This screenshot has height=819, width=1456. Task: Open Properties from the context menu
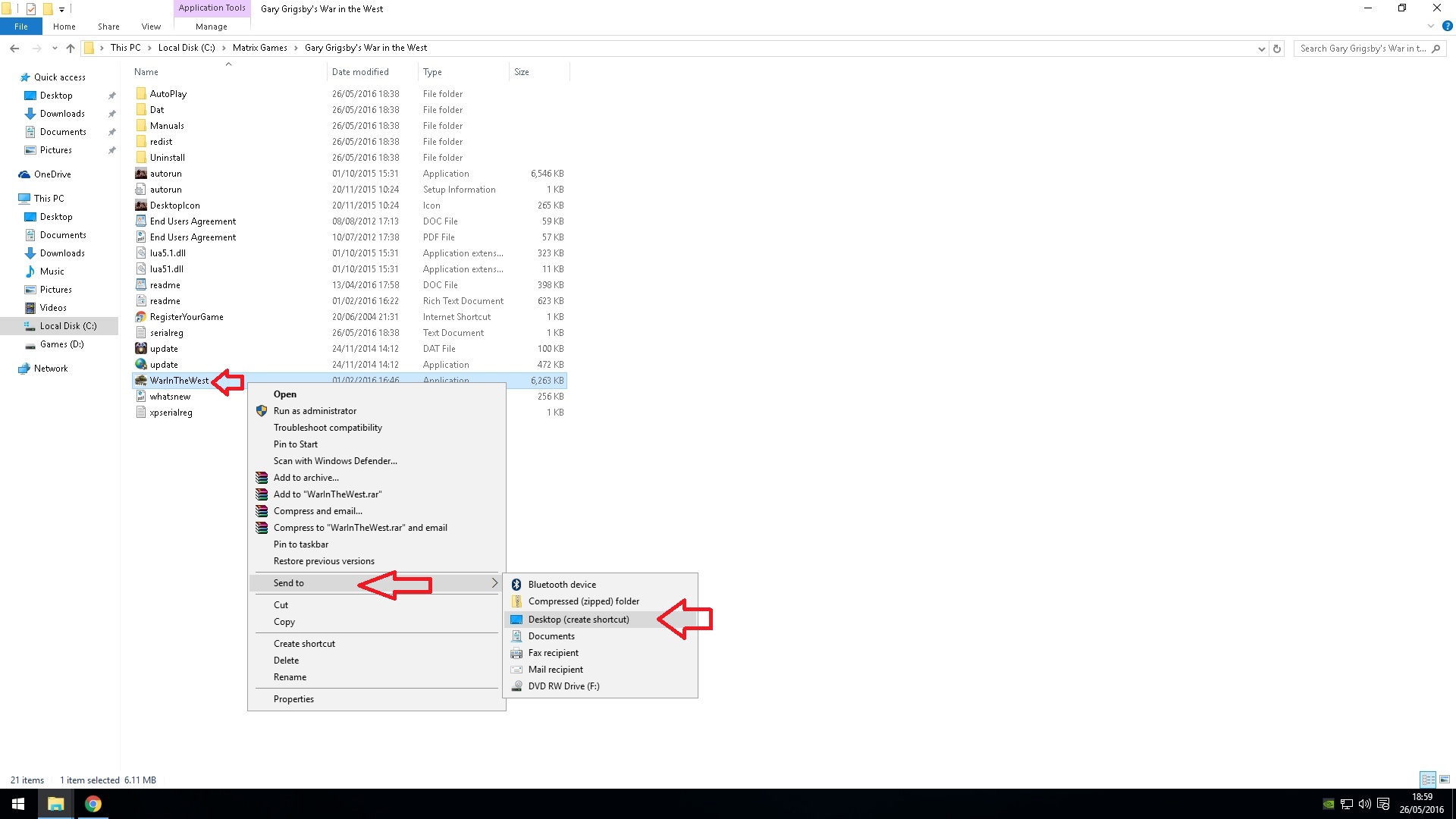[293, 699]
